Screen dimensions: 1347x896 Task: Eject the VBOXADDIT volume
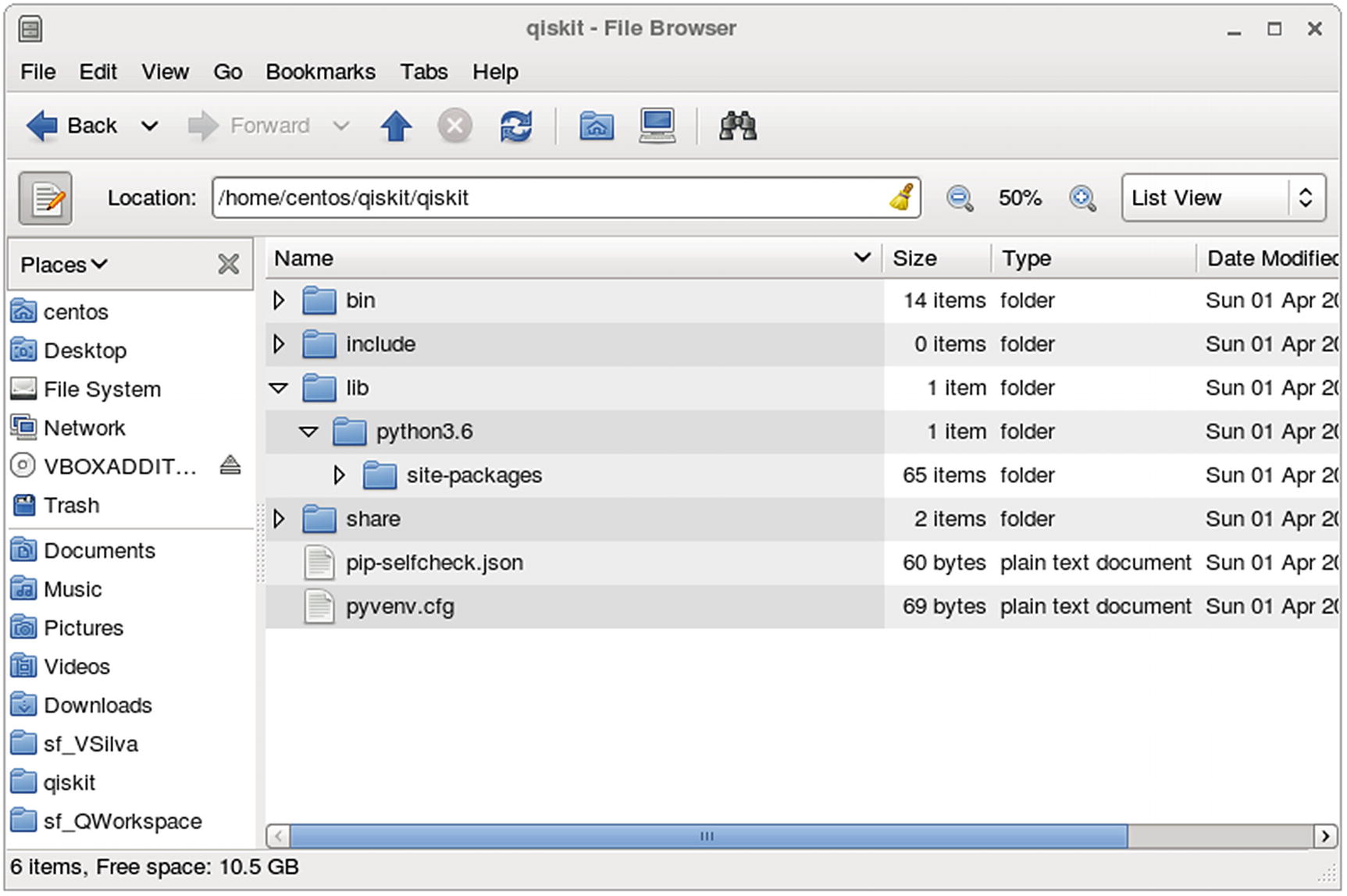[230, 466]
